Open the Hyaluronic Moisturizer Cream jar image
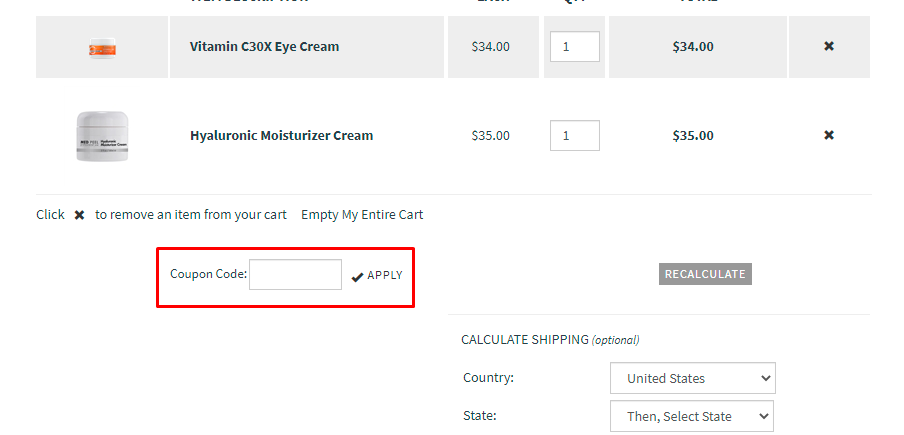The height and width of the screenshot is (435, 904). point(103,136)
